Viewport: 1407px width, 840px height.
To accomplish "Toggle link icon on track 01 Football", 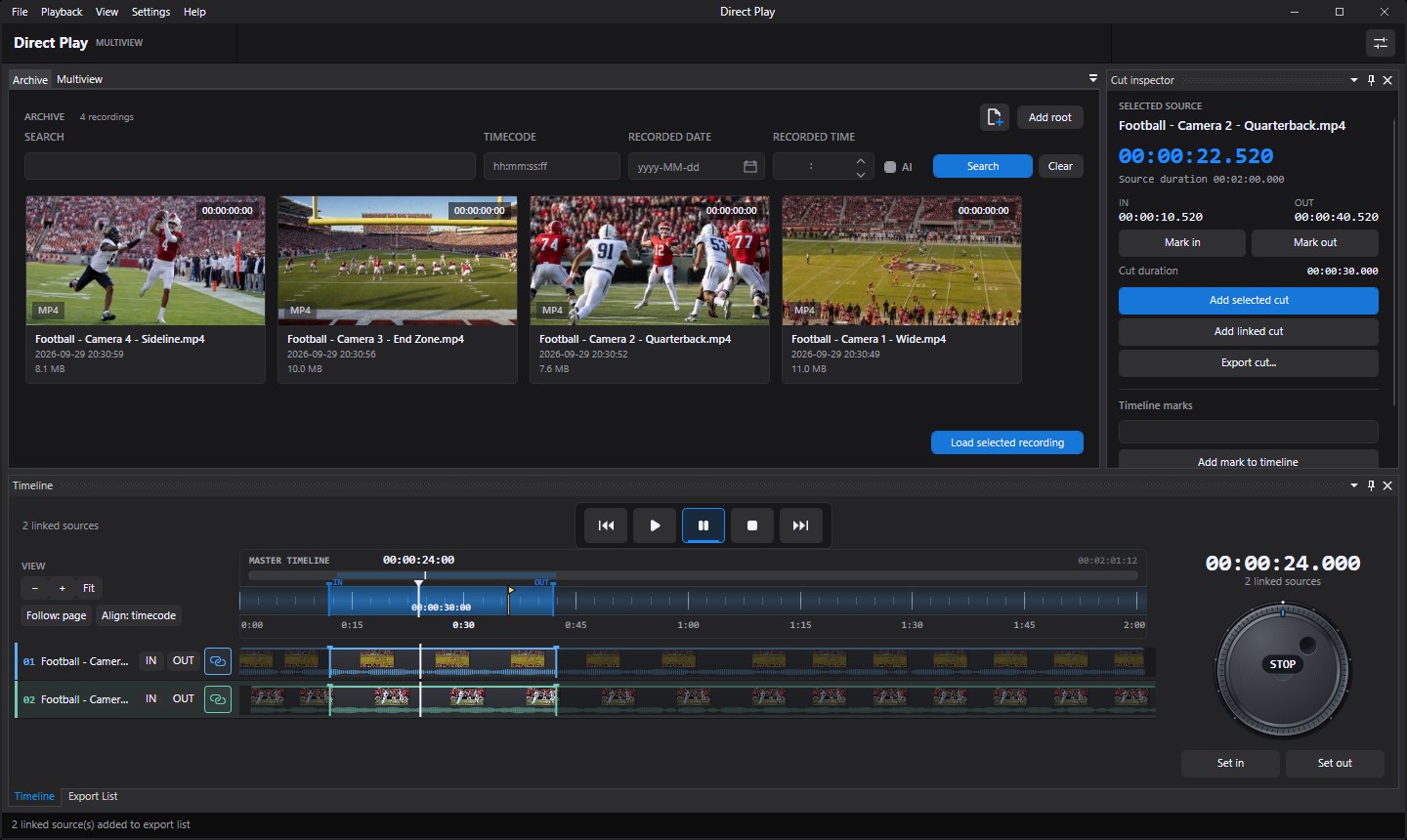I will (x=218, y=661).
